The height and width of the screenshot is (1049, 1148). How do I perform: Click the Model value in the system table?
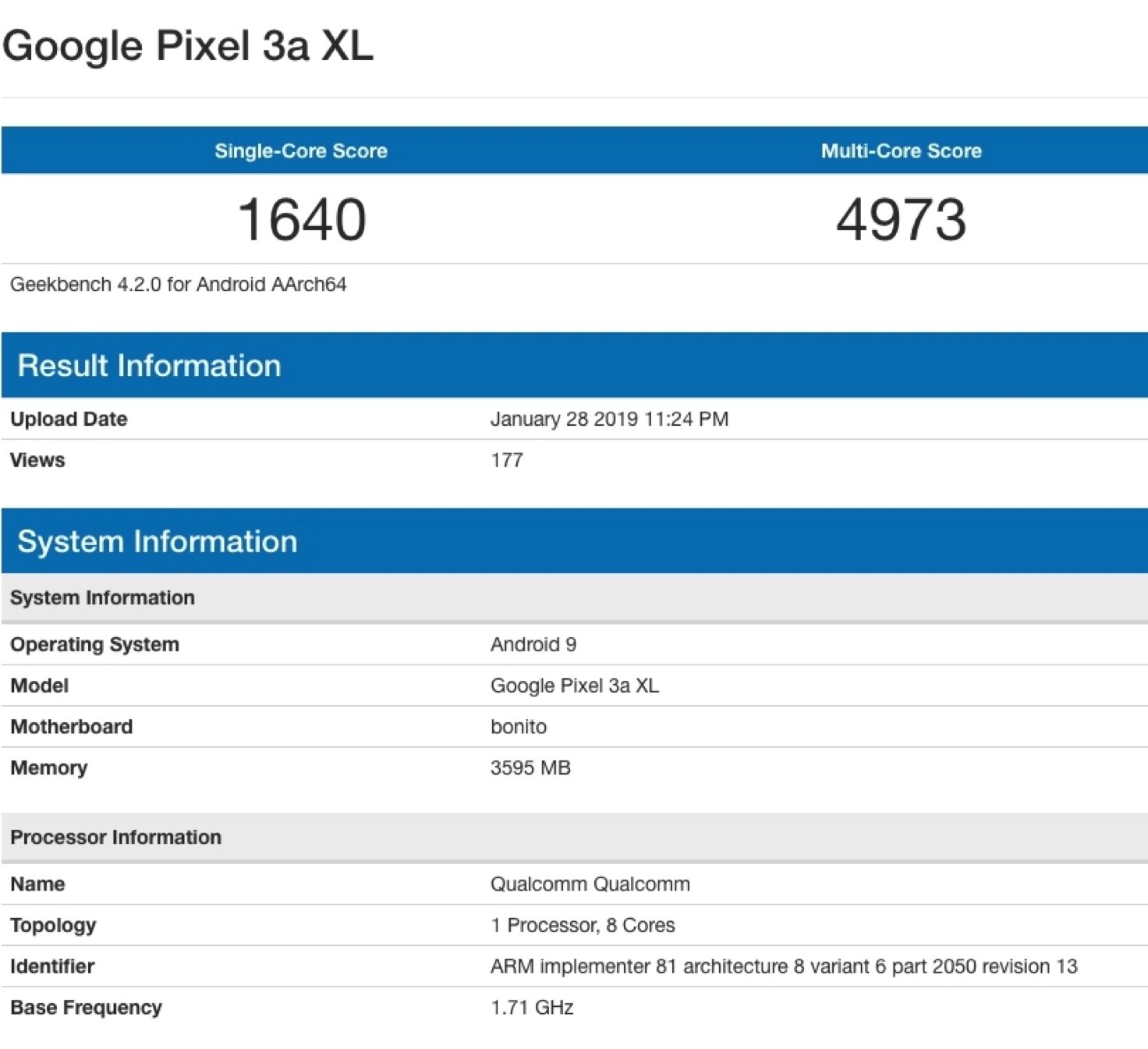[575, 686]
